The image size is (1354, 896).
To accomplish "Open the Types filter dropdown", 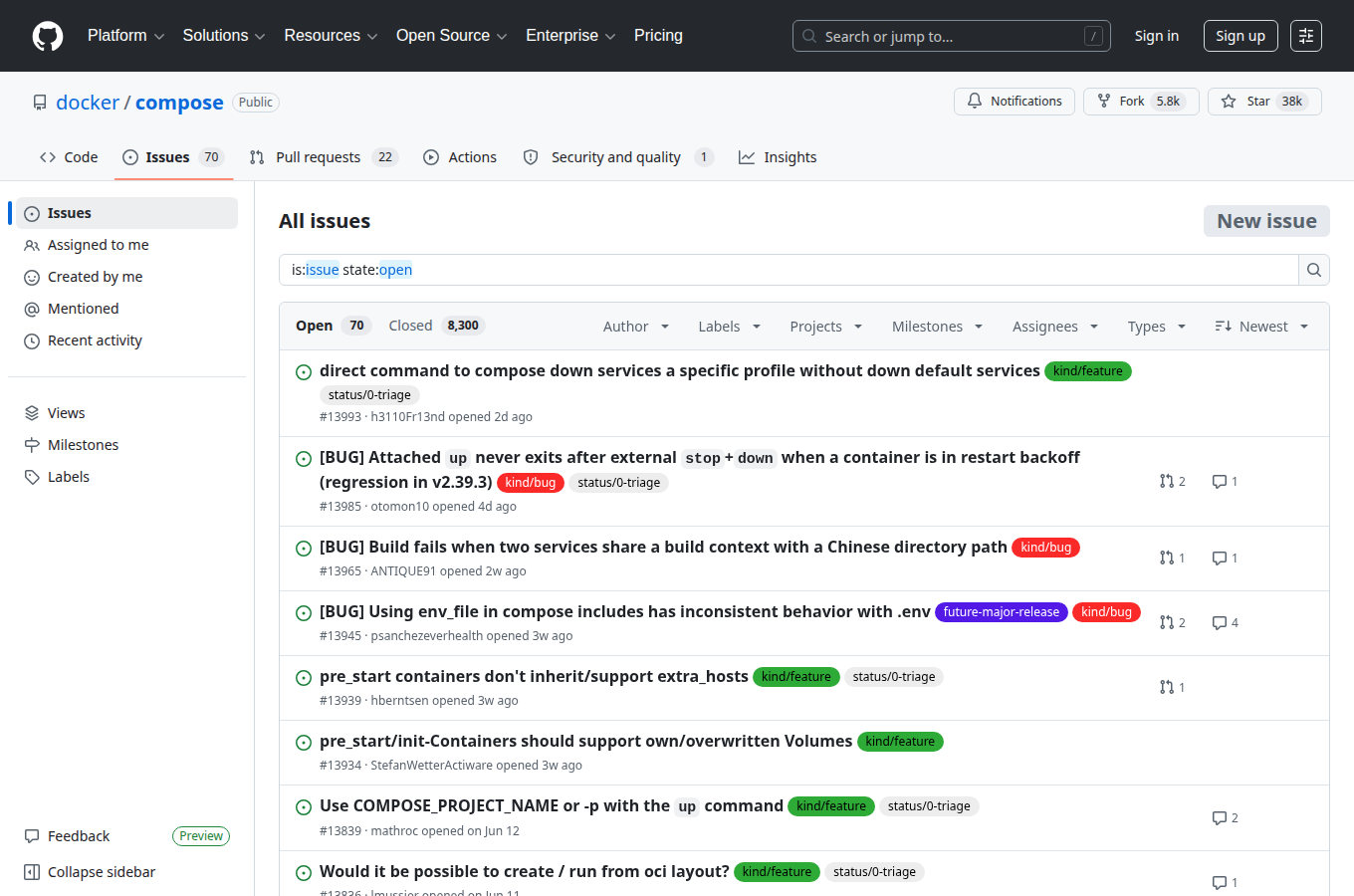I will pyautogui.click(x=1157, y=327).
